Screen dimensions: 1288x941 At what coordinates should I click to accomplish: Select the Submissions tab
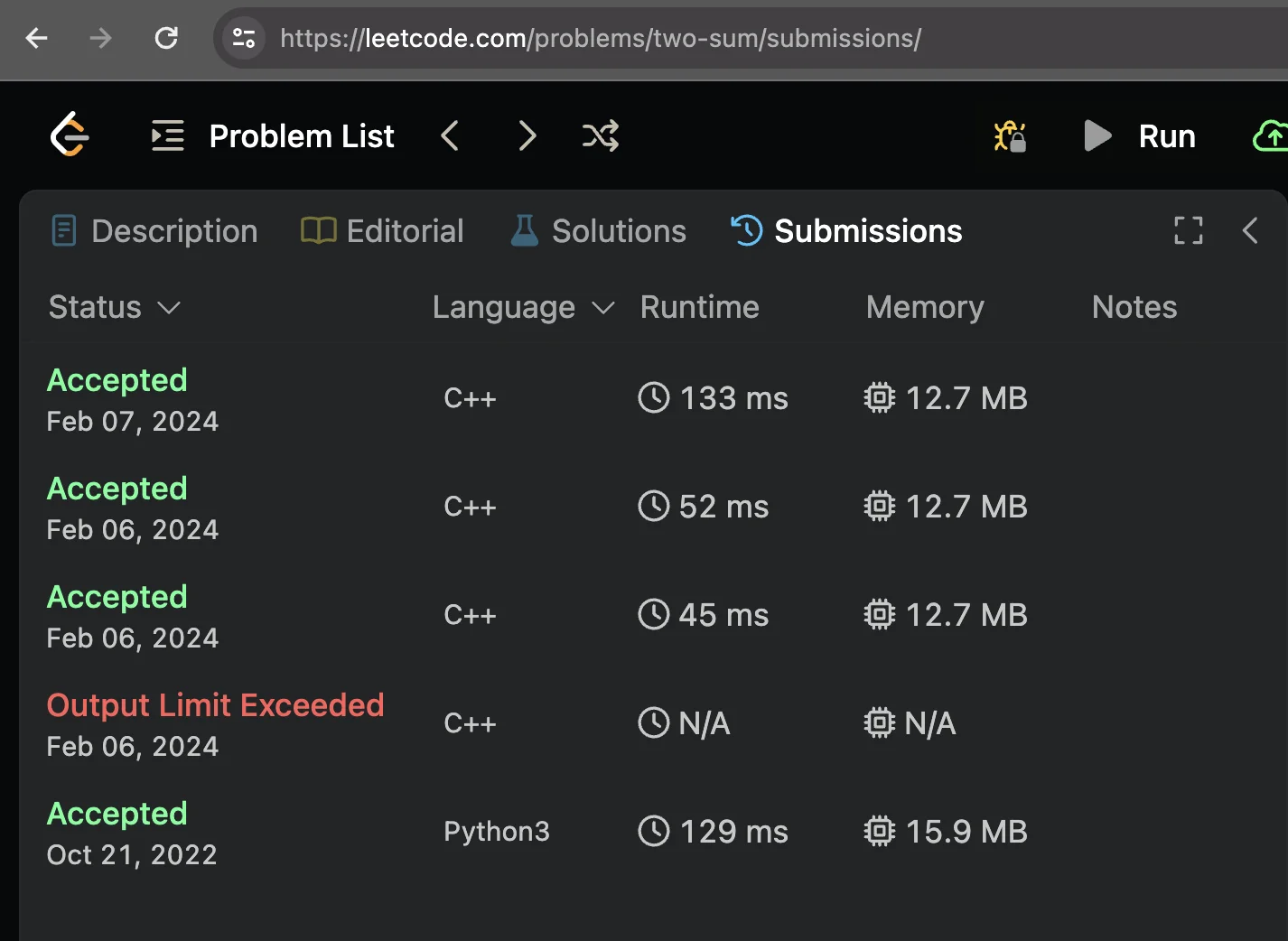point(846,231)
